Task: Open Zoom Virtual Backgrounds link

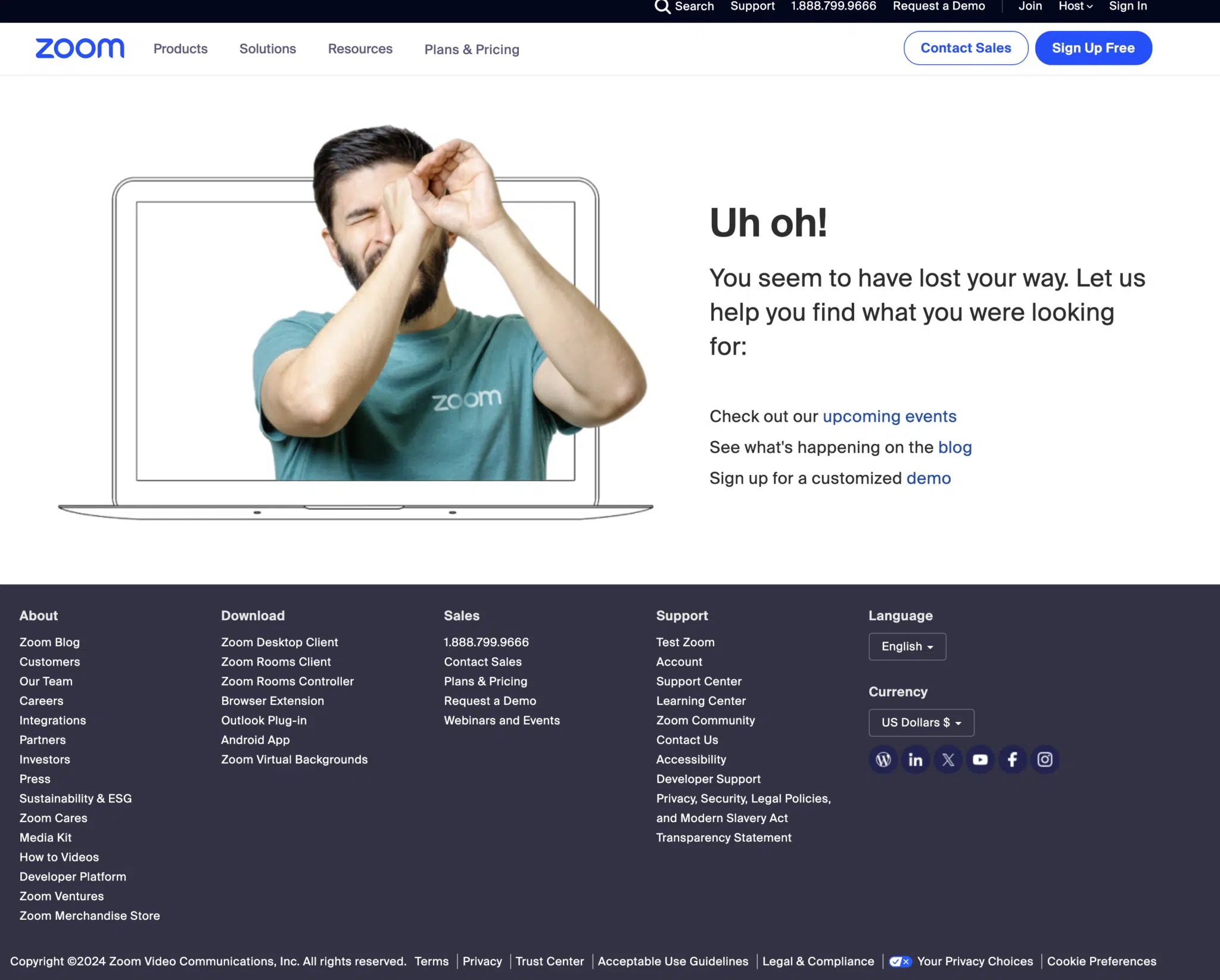Action: point(294,760)
